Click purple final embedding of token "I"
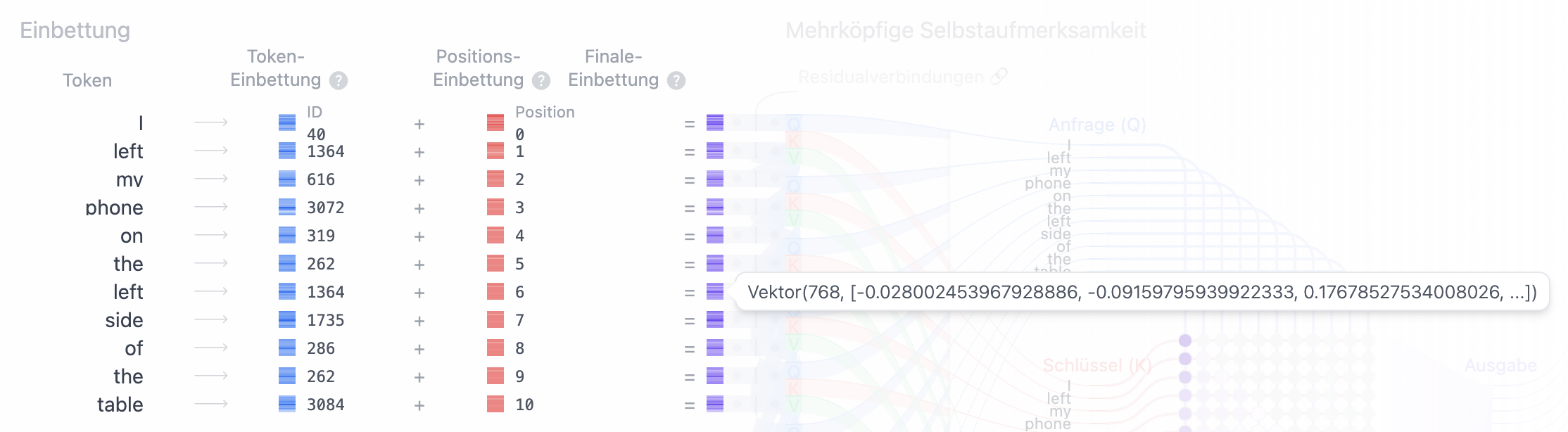 [715, 123]
